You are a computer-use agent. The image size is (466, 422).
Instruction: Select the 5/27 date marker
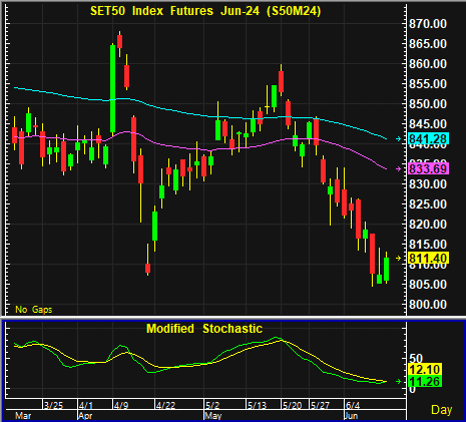click(x=320, y=406)
